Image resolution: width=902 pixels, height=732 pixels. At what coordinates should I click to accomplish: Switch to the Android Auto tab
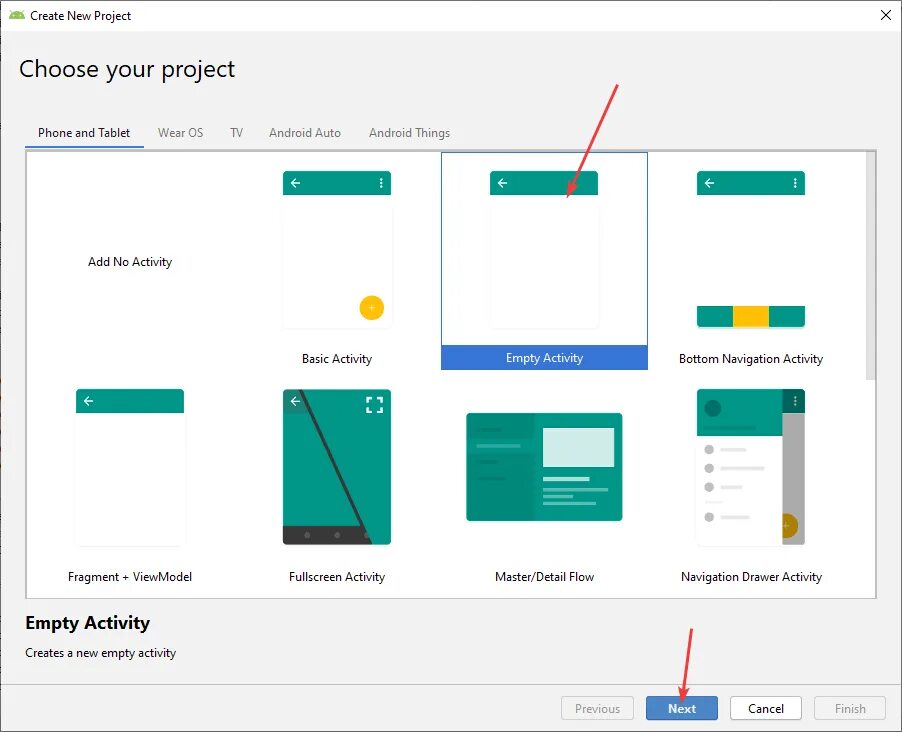pos(304,132)
